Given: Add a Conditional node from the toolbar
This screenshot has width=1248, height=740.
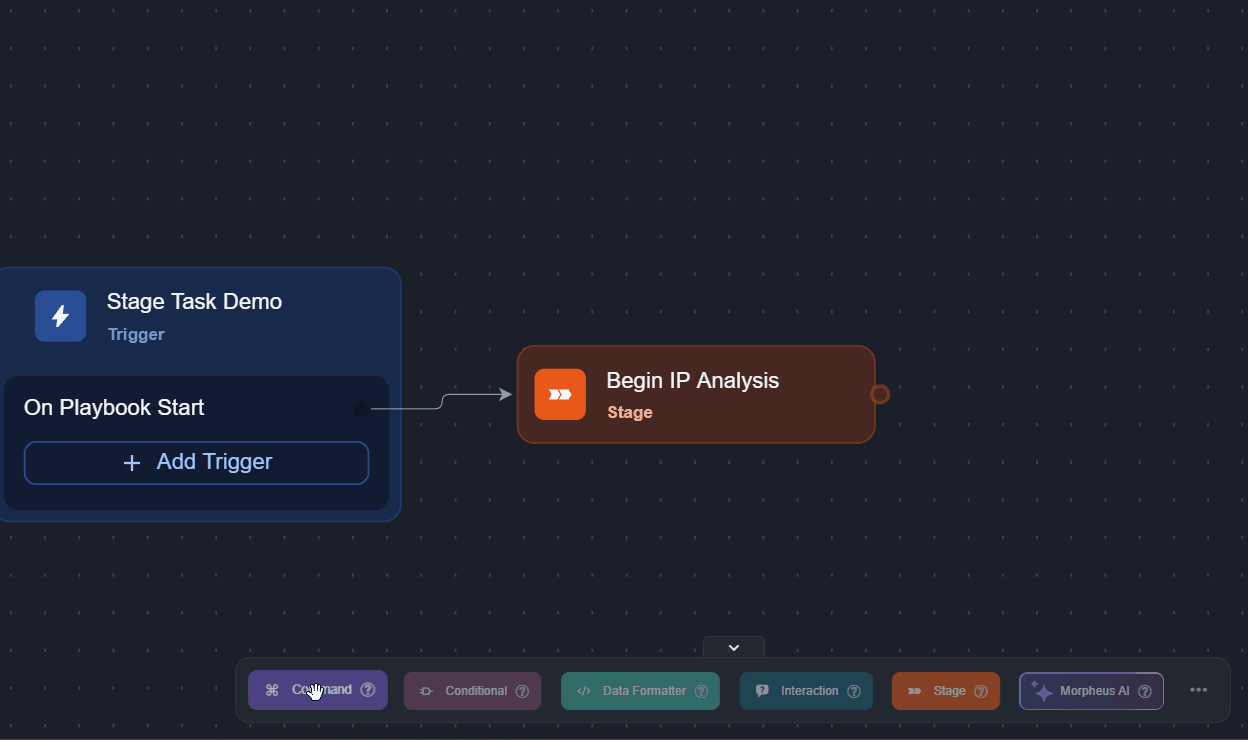Looking at the screenshot, I should coord(465,691).
